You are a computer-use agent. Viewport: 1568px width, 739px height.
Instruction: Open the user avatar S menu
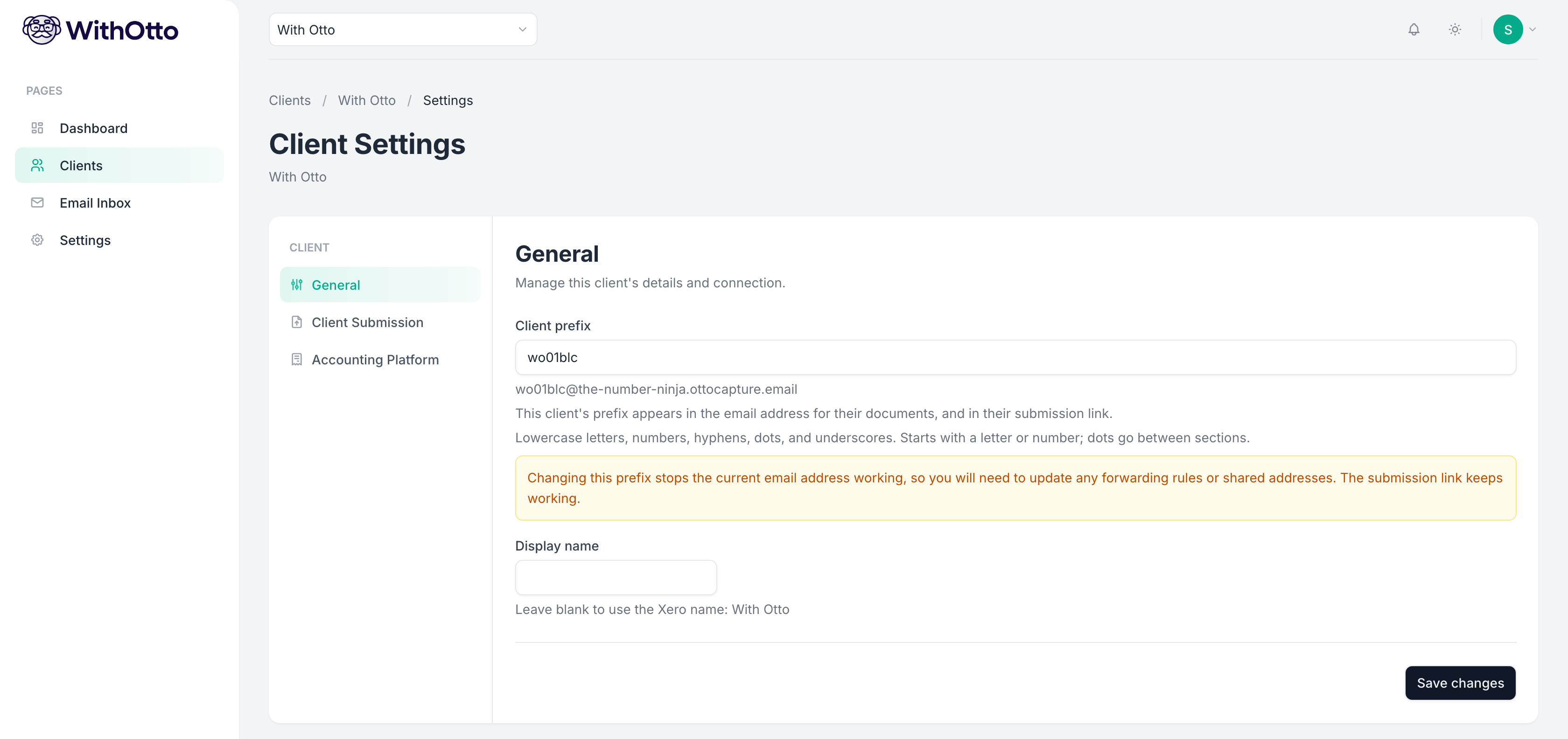[1508, 29]
